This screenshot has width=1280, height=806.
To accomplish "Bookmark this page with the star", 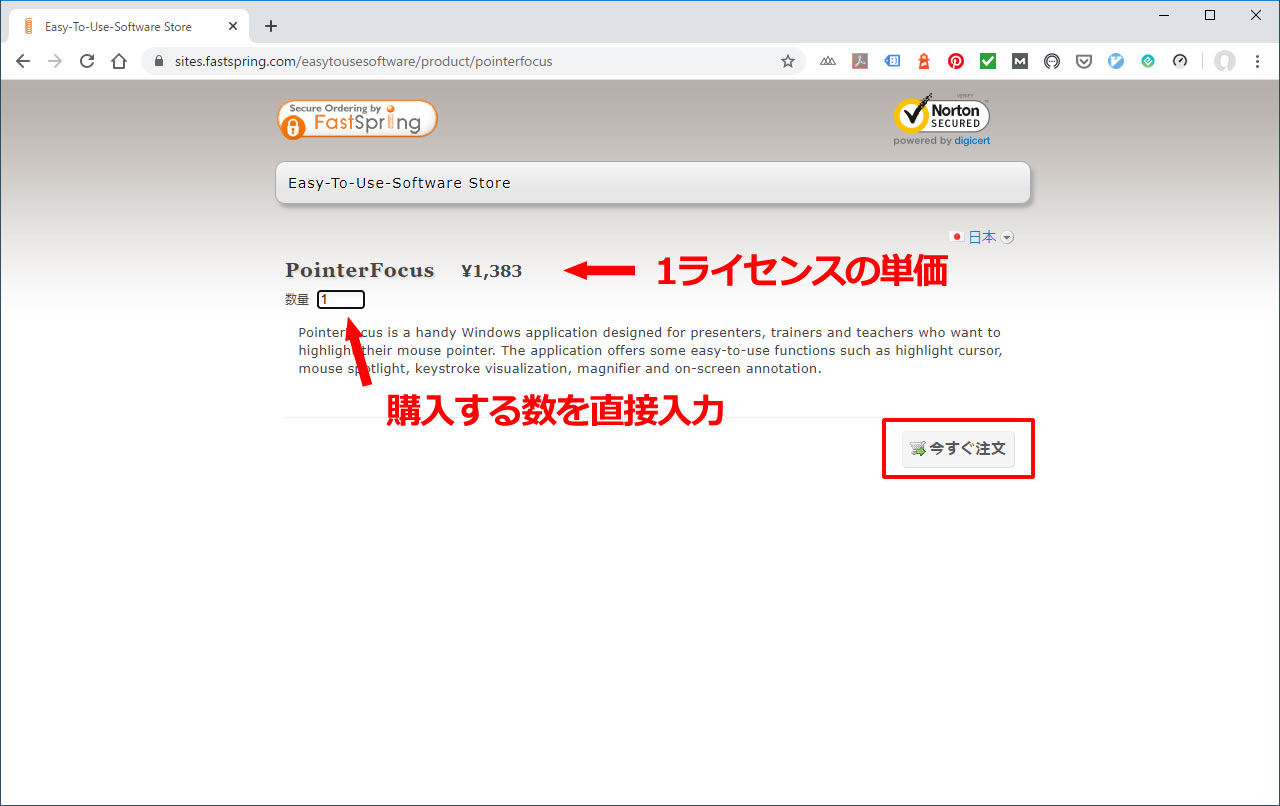I will pos(788,61).
